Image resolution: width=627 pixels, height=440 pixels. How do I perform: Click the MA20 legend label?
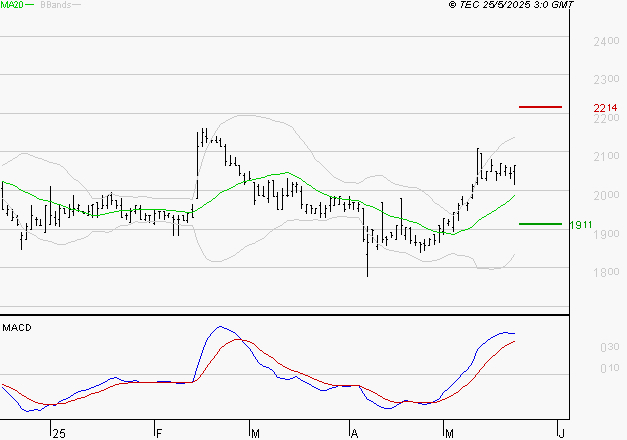click(11, 5)
